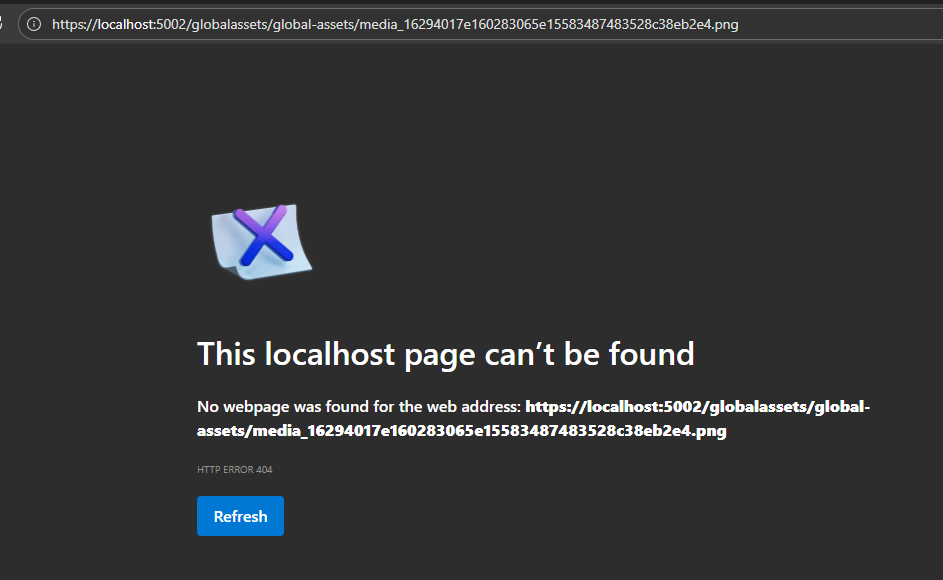Click the partially visible reload icon beside address bar

[1, 24]
